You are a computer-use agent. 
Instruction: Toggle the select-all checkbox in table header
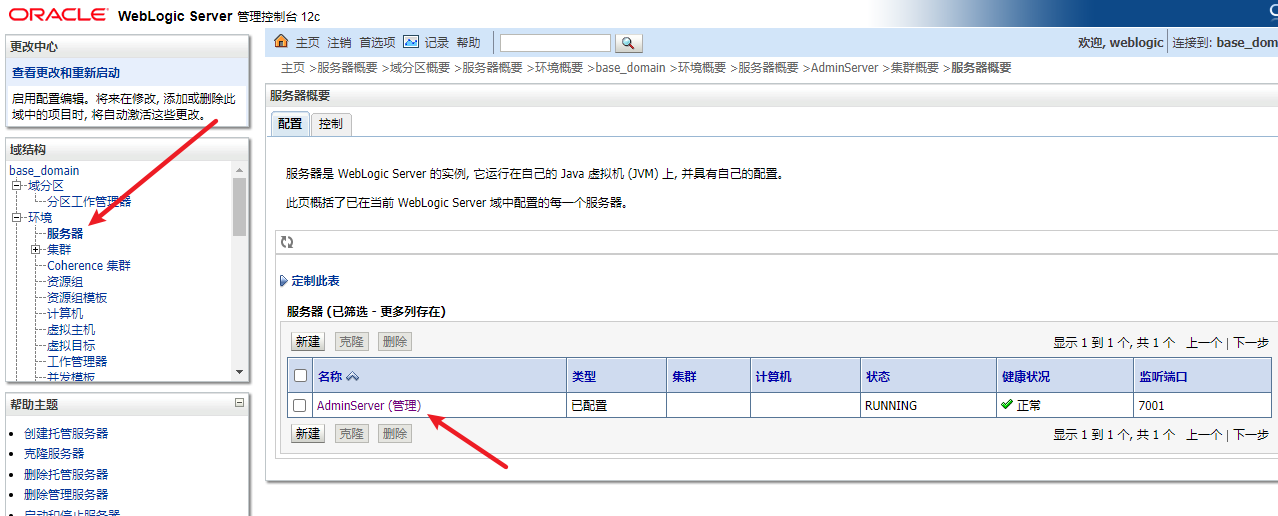pos(300,376)
